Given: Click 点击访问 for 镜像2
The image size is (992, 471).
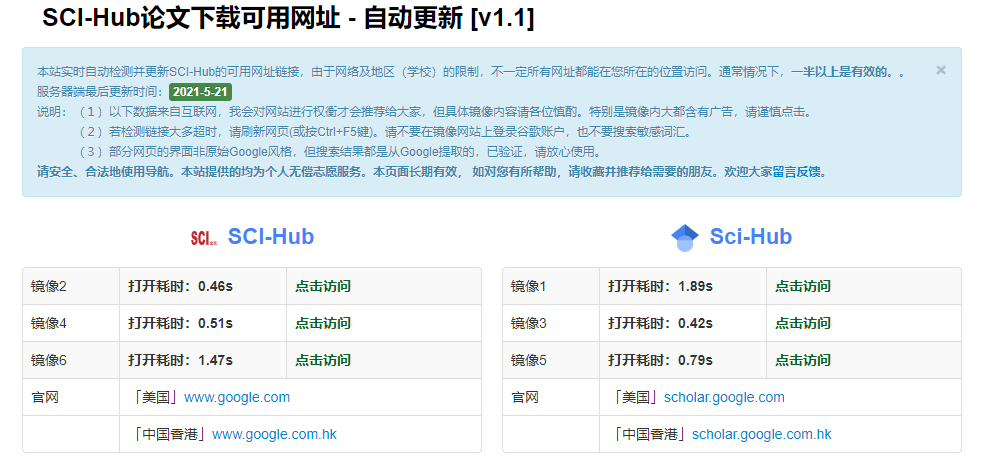Looking at the screenshot, I should tap(323, 286).
